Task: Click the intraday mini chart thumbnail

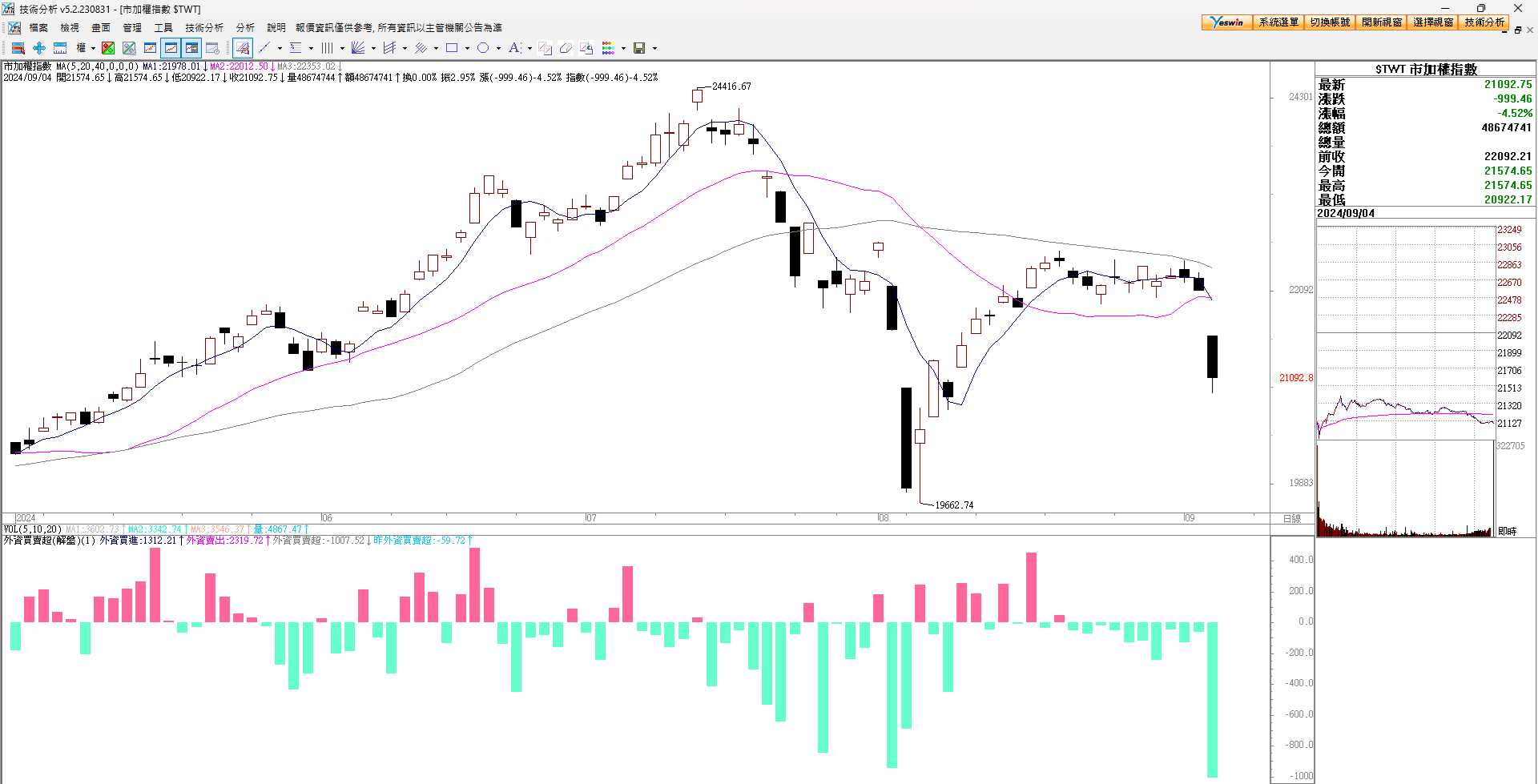Action: pos(1406,380)
